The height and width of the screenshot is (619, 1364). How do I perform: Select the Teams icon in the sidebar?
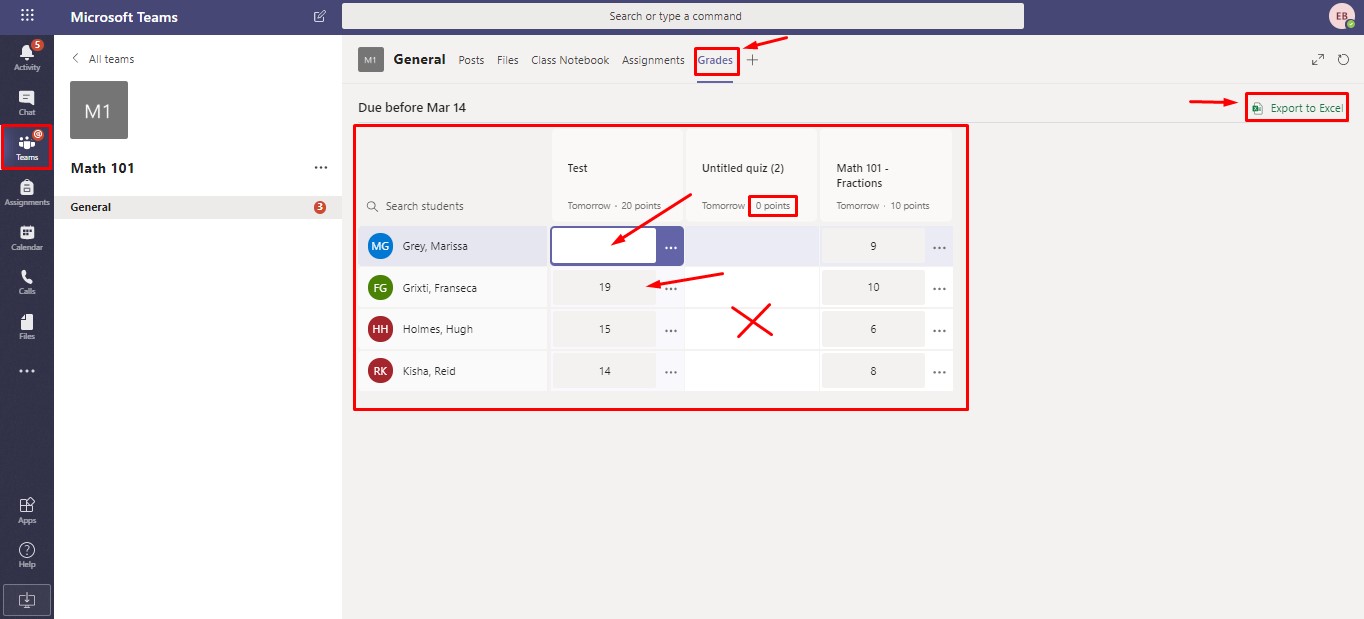point(27,147)
